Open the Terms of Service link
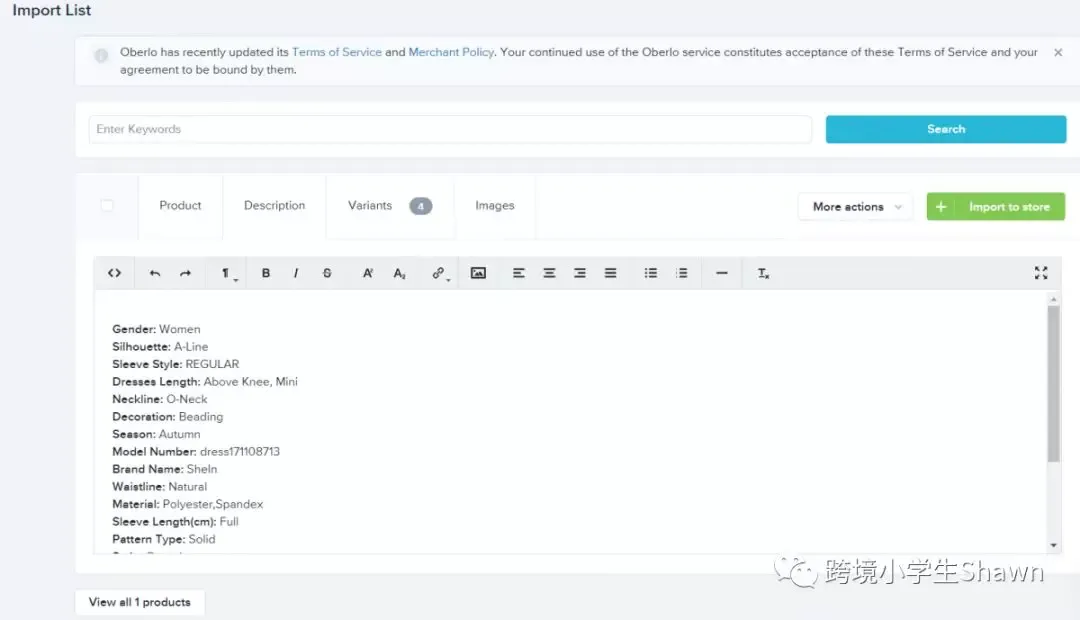Image resolution: width=1080 pixels, height=620 pixels. pyautogui.click(x=337, y=52)
